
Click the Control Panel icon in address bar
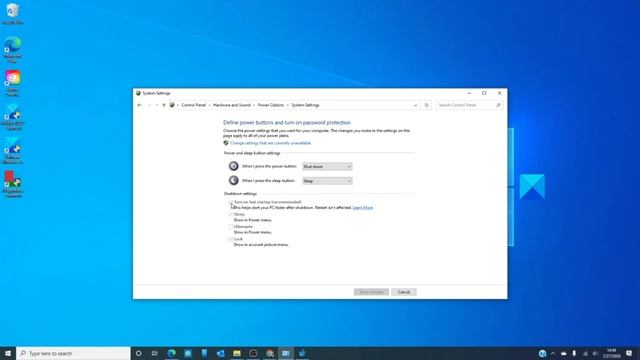tap(172, 105)
